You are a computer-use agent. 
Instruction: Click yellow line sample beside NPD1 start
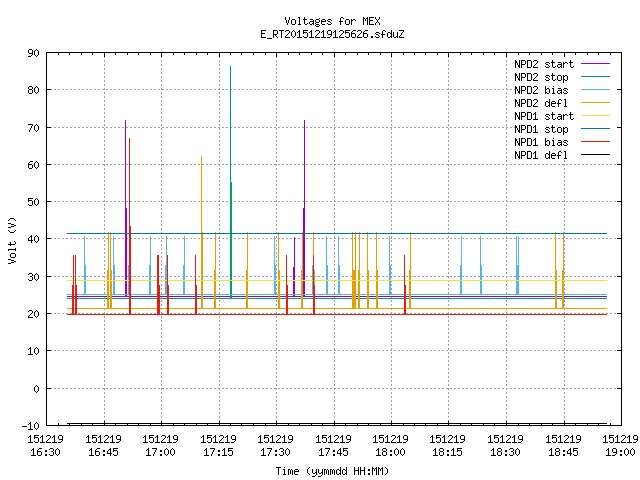click(596, 116)
